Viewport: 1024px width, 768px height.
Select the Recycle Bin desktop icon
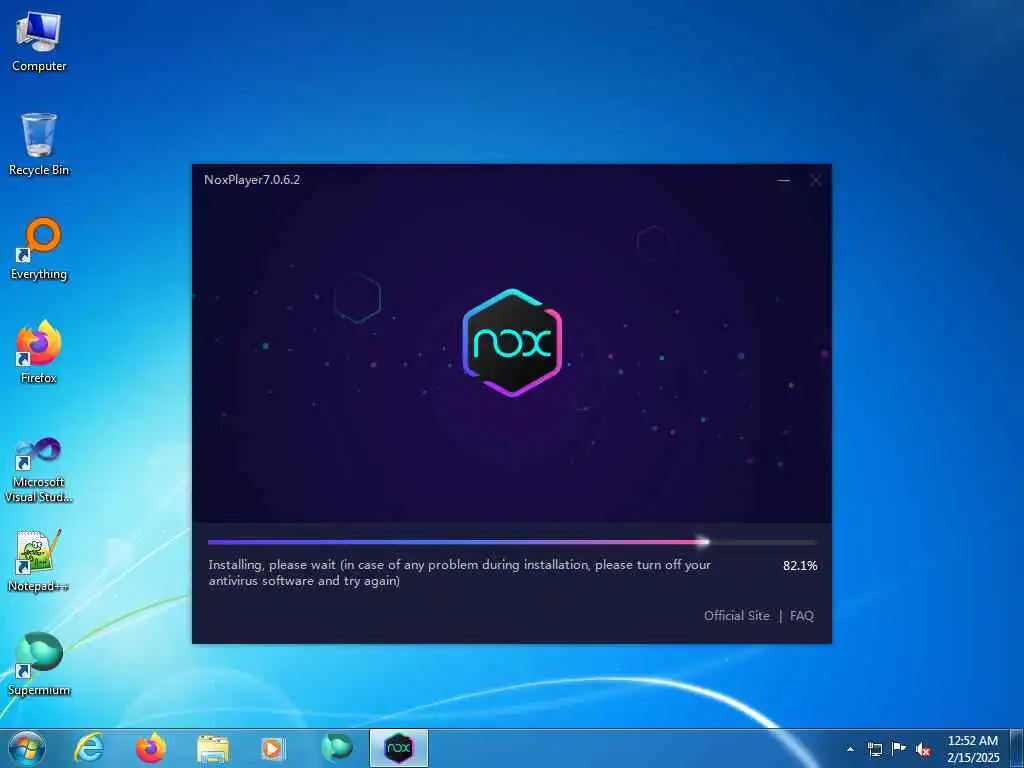[39, 144]
